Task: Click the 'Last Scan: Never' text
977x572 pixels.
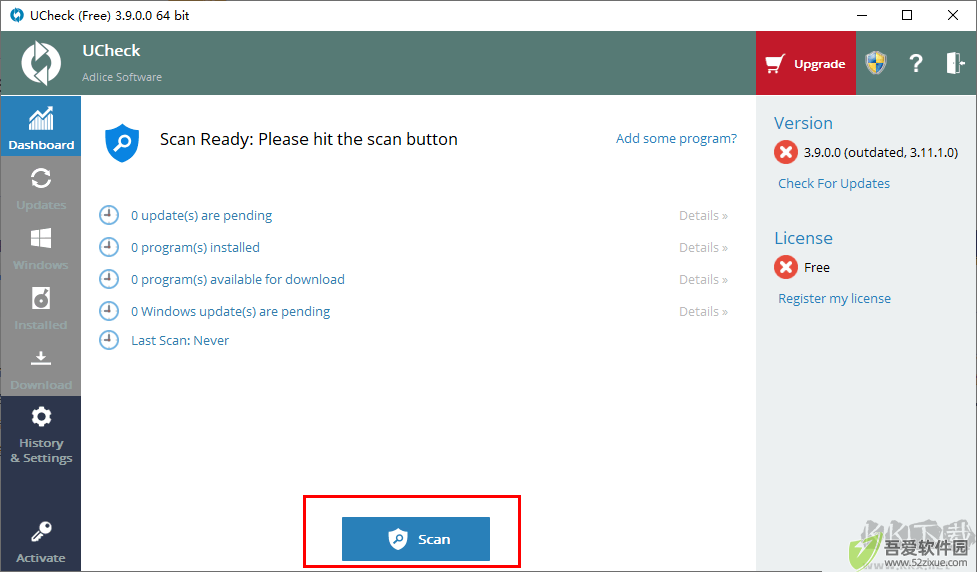Action: pyautogui.click(x=180, y=341)
